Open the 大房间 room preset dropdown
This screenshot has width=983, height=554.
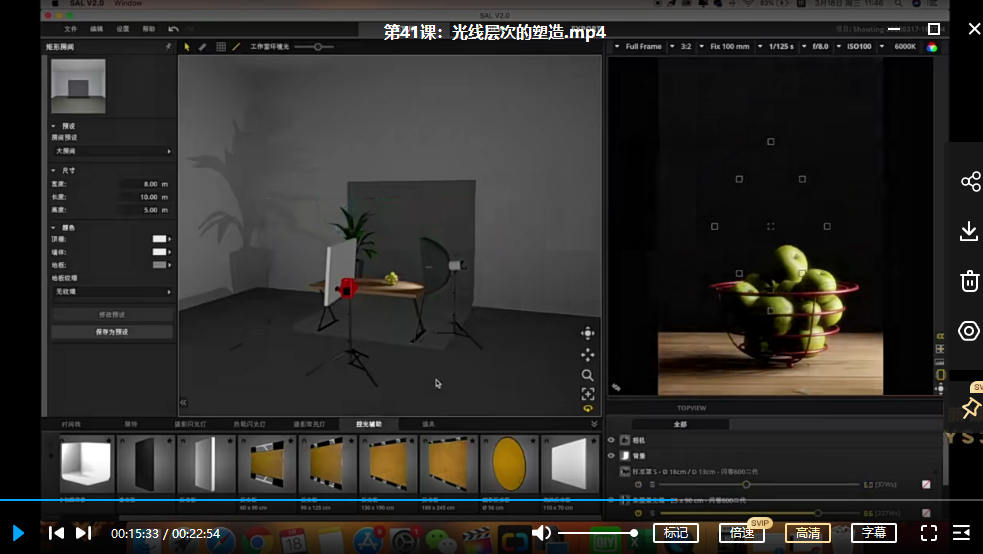tap(111, 151)
